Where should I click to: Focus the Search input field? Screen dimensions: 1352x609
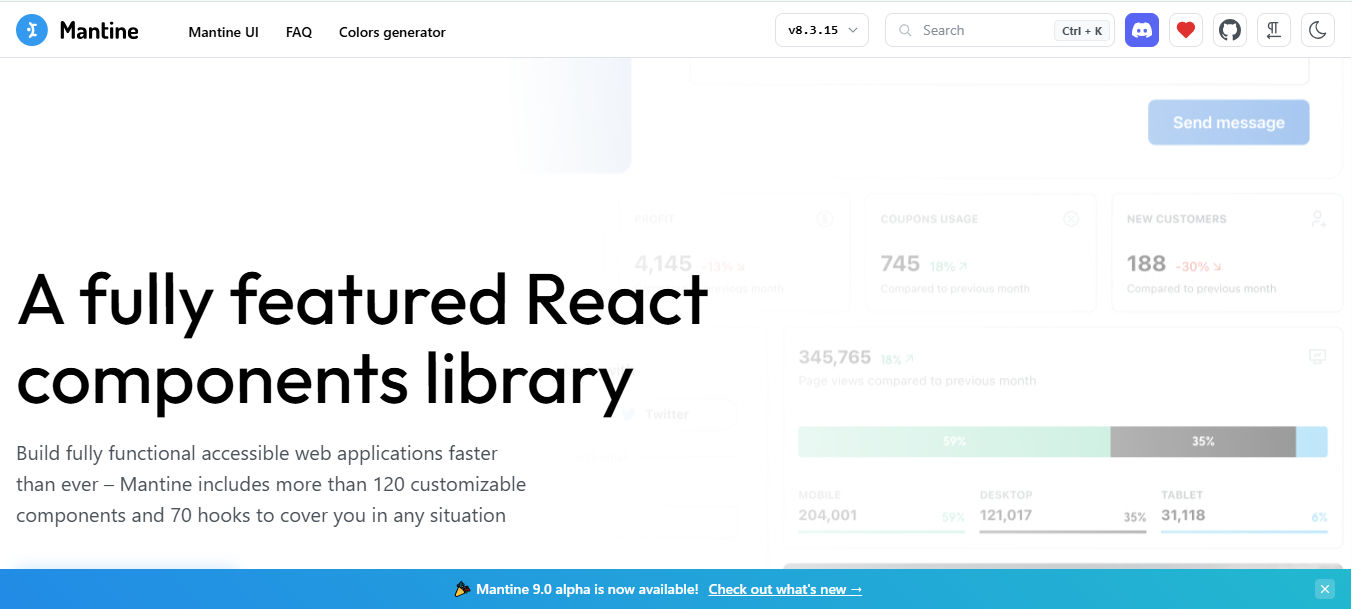[1000, 30]
